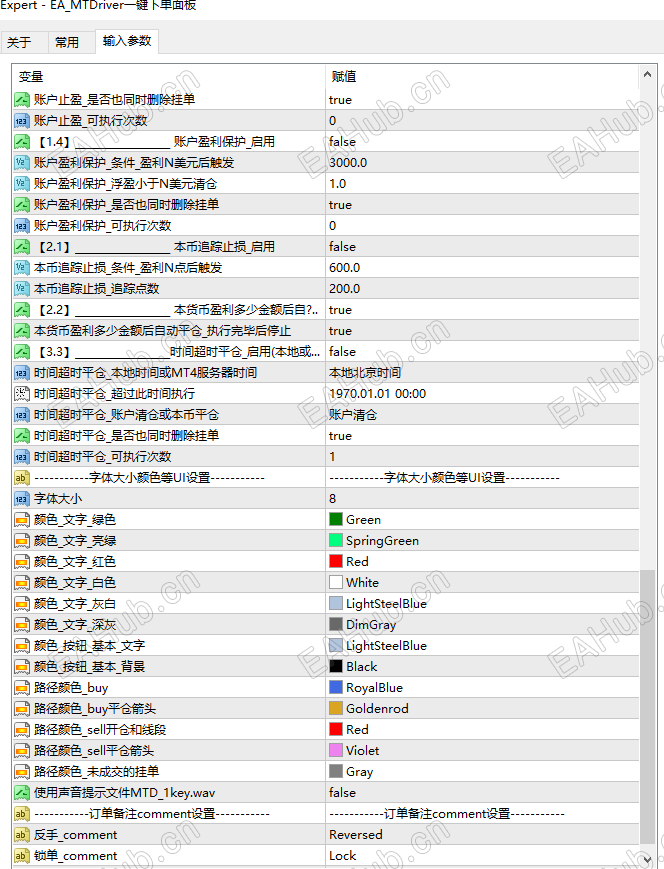Screen dimensions: 664x869
Task: Click the icon beside 【2.2】本货币盈利多少金额后自
Action: pos(22,310)
